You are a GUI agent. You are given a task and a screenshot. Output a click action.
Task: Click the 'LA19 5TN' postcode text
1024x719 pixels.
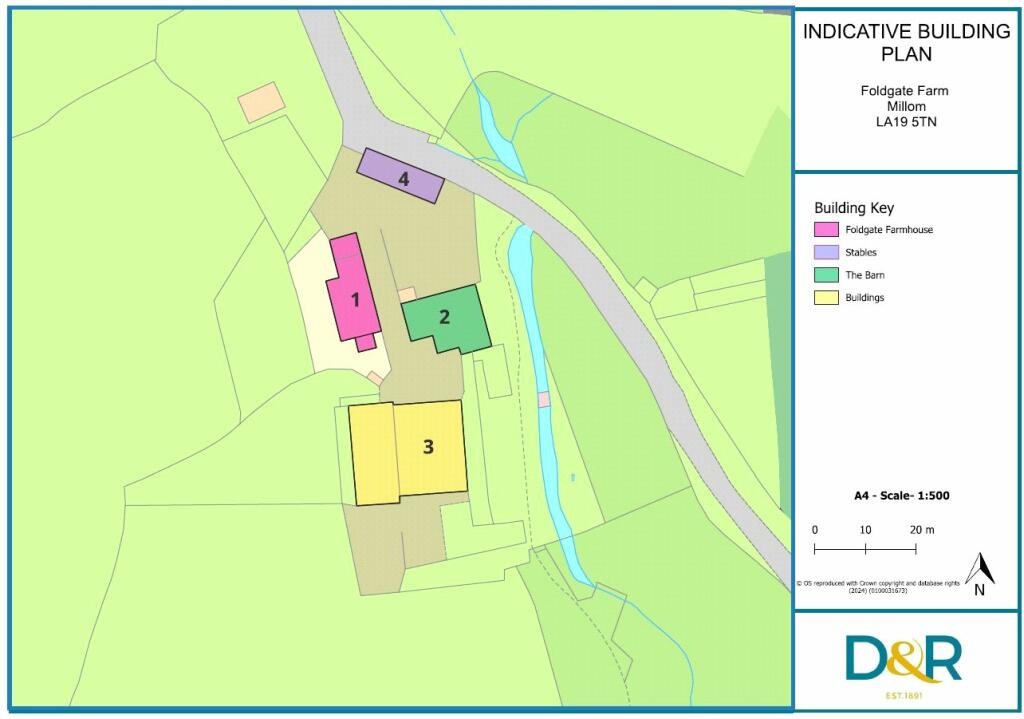904,123
